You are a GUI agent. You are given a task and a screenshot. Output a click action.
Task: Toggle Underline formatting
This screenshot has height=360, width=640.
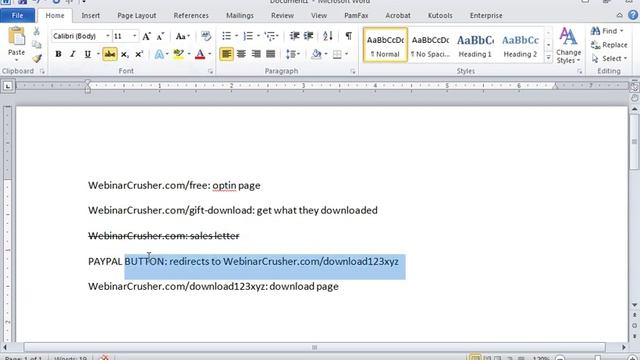click(x=87, y=54)
